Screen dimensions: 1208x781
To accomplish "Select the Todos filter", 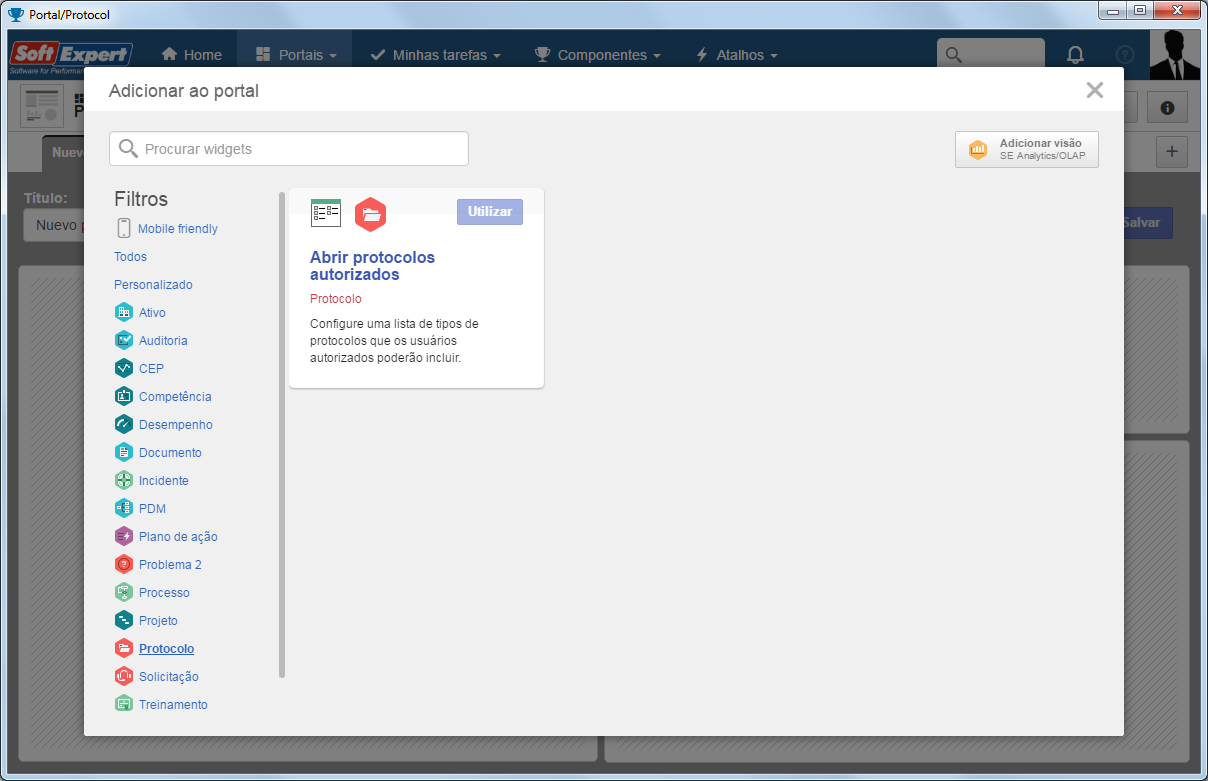I will point(131,257).
